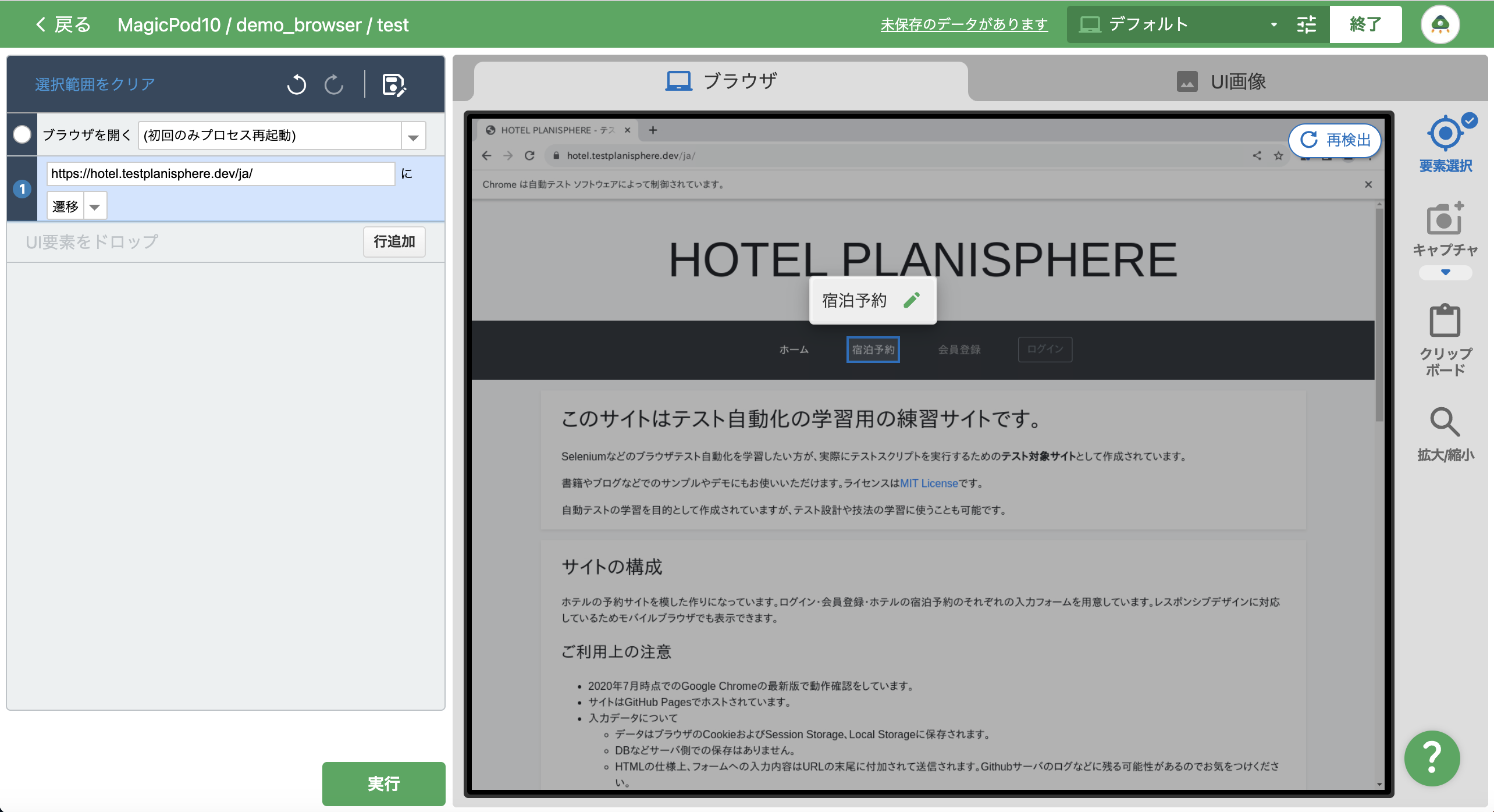Screen dimensions: 1494x812
Task: Click the preview page vertical scrollbar
Action: (x=1379, y=314)
